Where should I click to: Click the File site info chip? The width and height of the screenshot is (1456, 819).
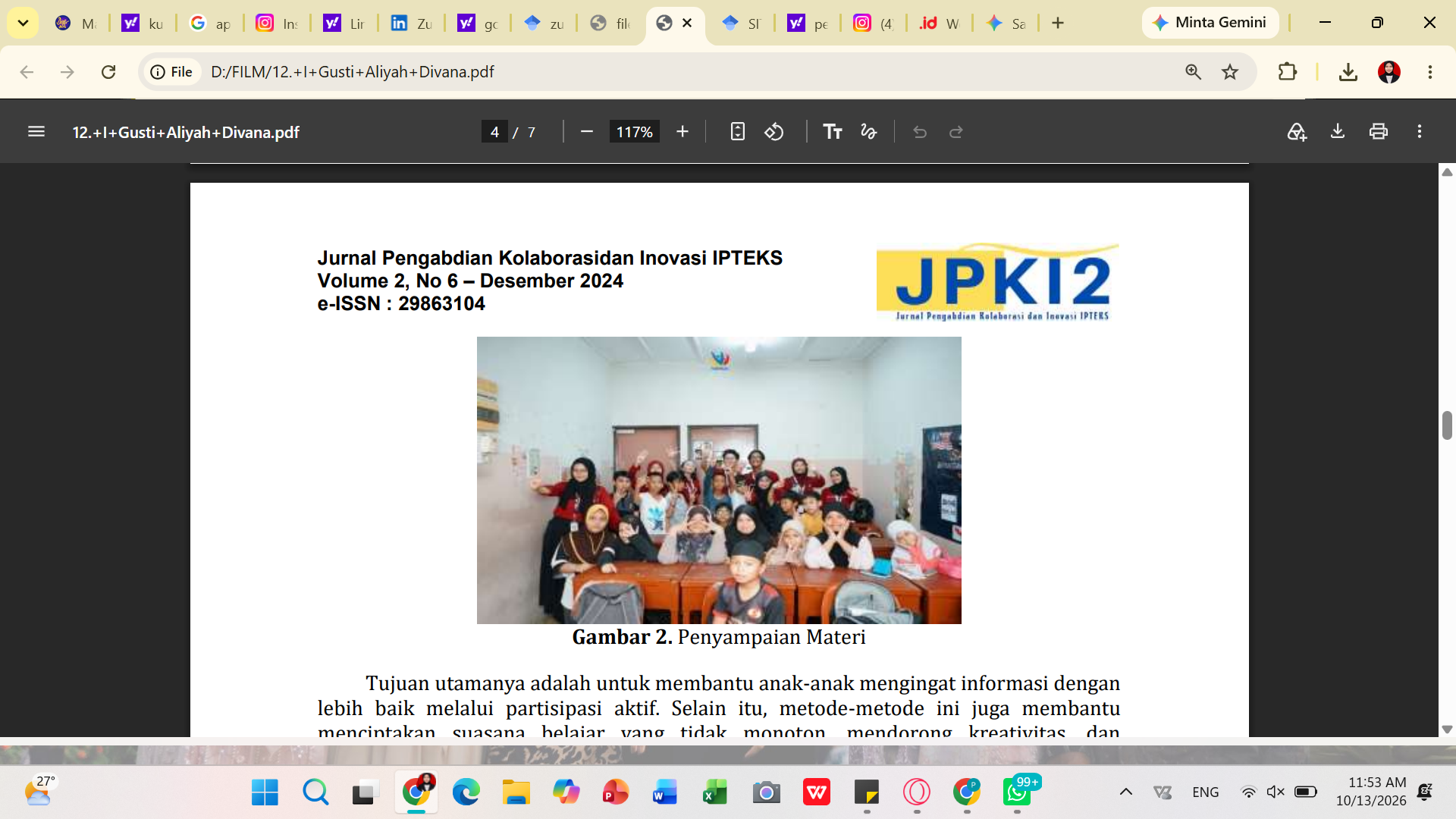pos(172,72)
